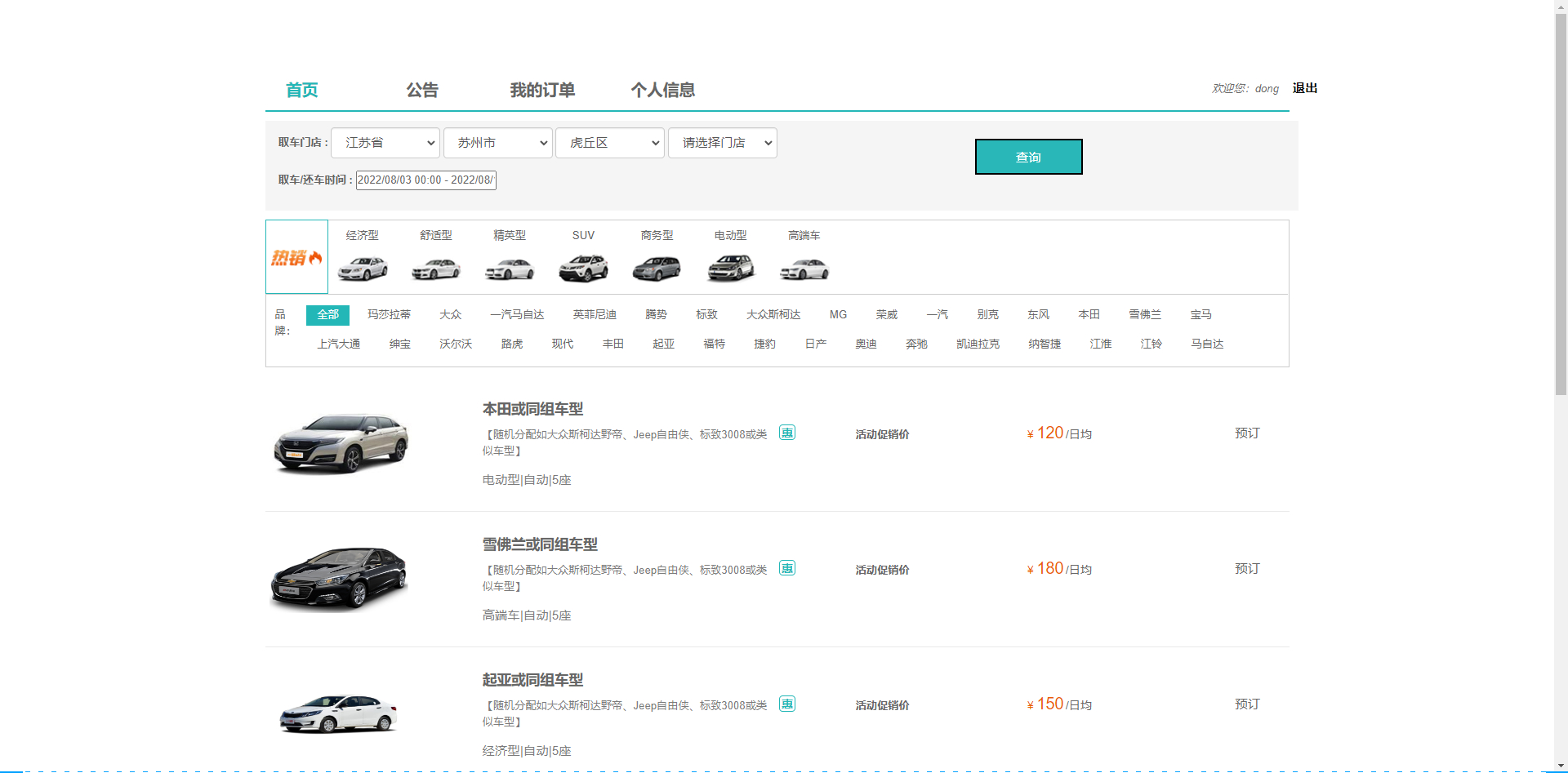
Task: Select the SUV car category icon
Action: click(583, 269)
